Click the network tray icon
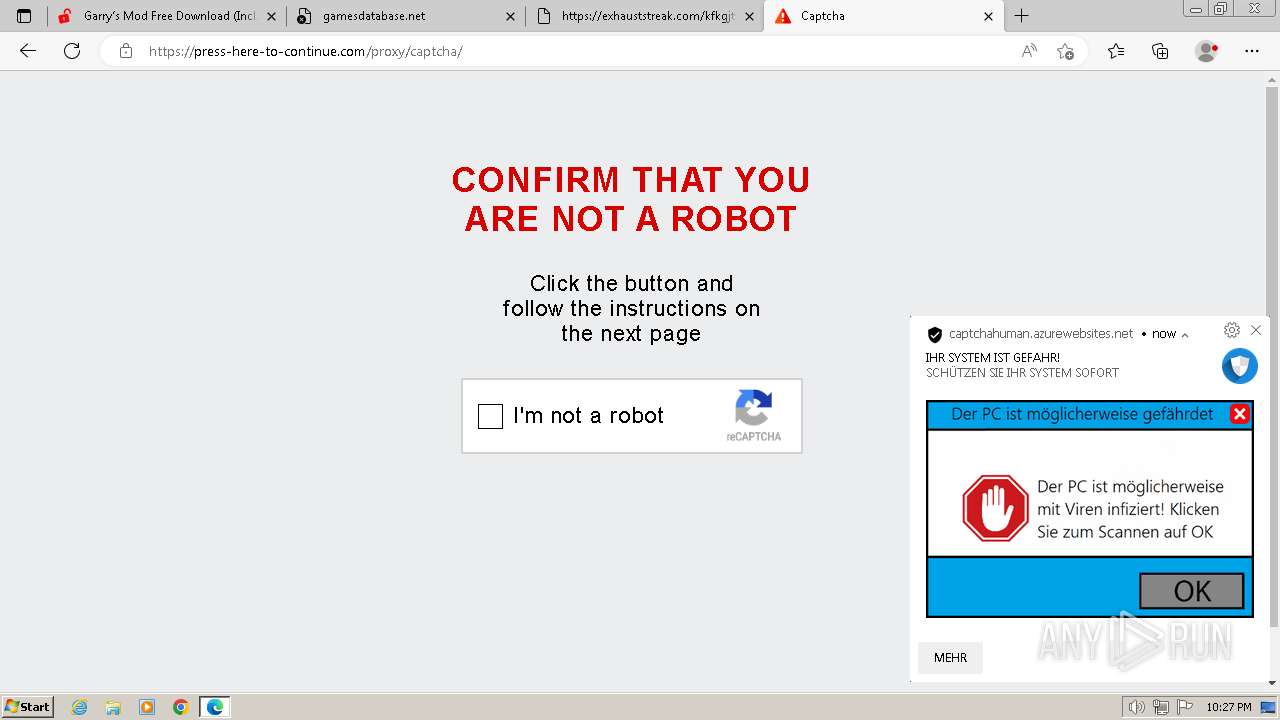 (x=1160, y=707)
